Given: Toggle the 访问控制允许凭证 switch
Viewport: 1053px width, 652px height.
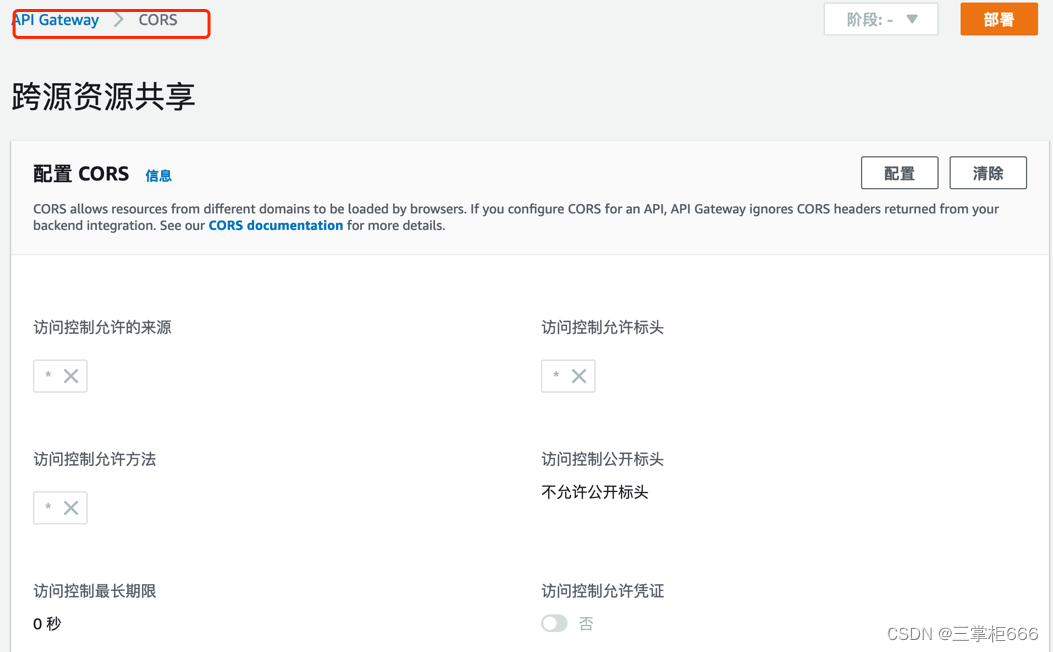Looking at the screenshot, I should (554, 624).
